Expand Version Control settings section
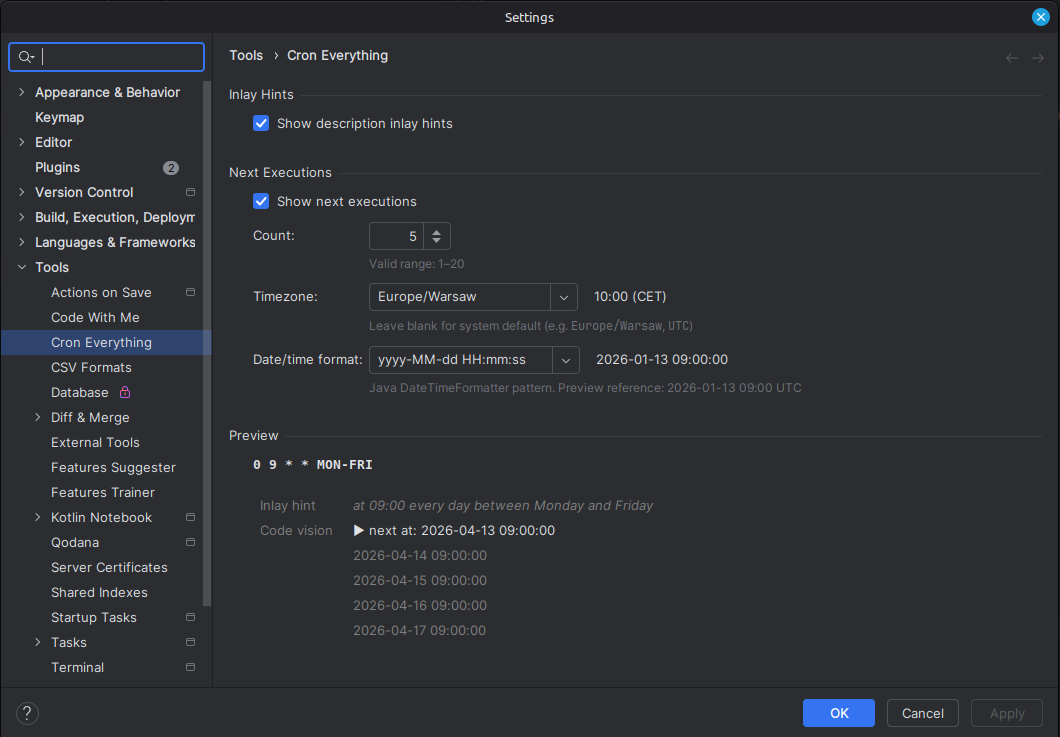Screen dimensions: 1060x737 22,192
